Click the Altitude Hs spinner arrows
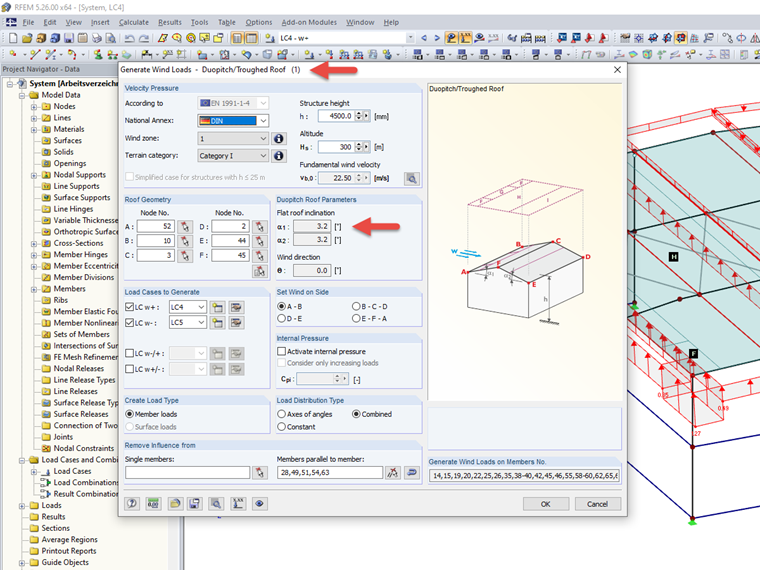Viewport: 760px width, 570px height. point(359,147)
